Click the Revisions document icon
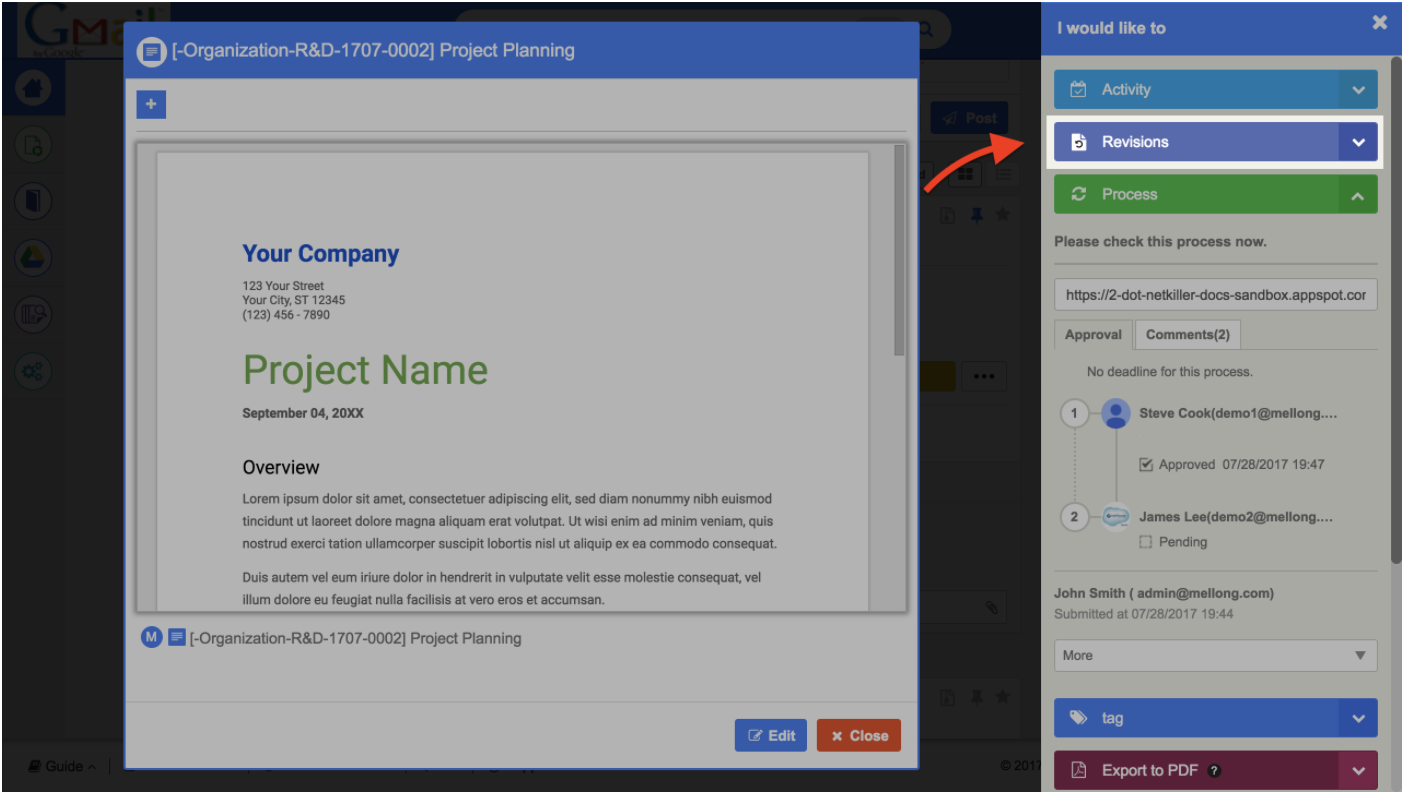This screenshot has height=794, width=1406. pos(1078,142)
